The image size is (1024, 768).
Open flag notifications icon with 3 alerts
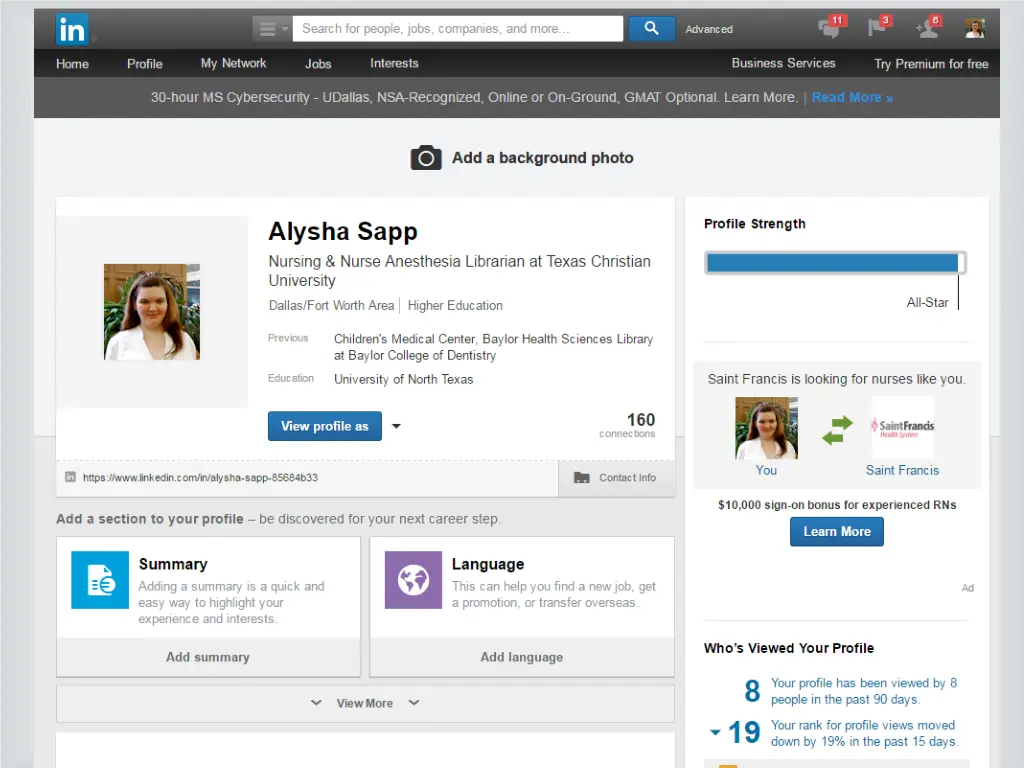click(x=879, y=28)
